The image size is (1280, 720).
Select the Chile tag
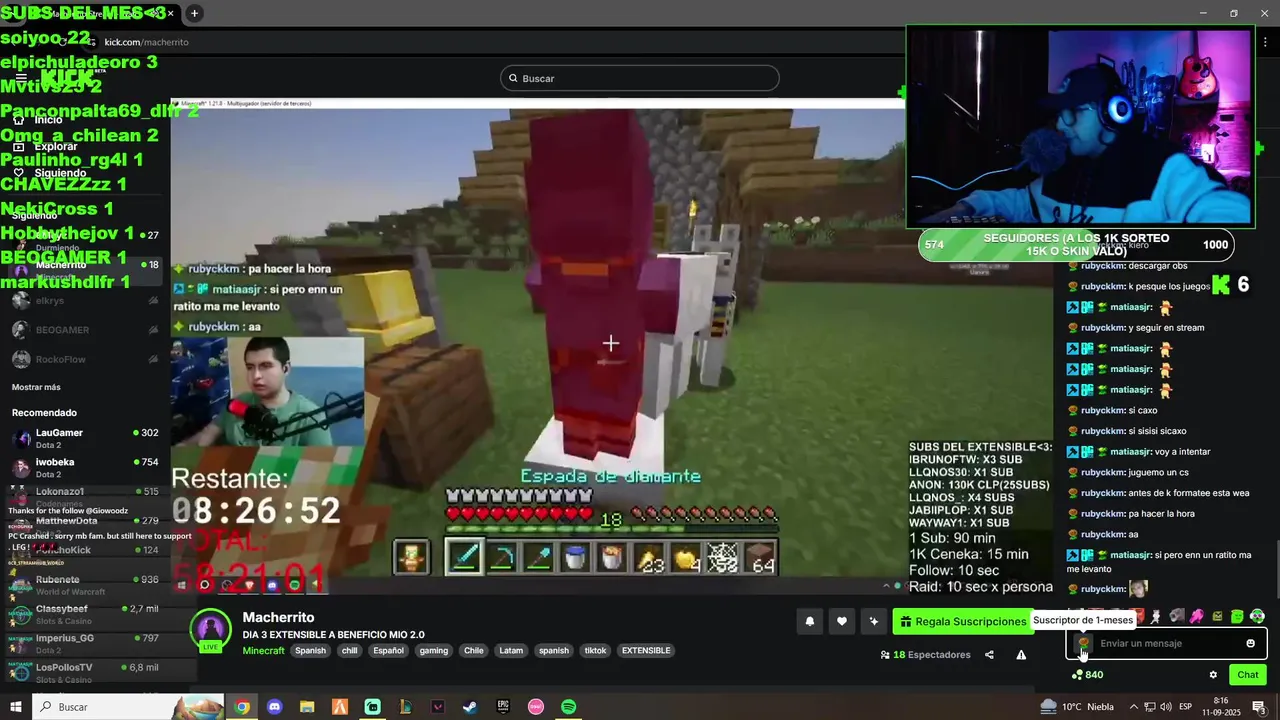click(474, 650)
